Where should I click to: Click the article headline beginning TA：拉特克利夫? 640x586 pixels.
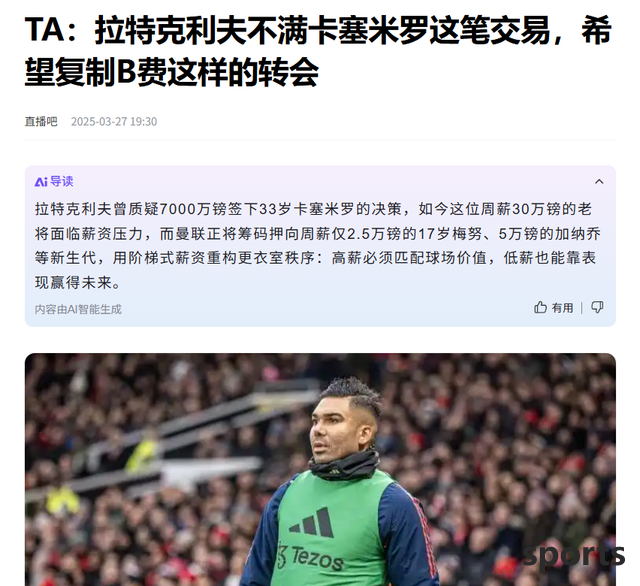318,51
